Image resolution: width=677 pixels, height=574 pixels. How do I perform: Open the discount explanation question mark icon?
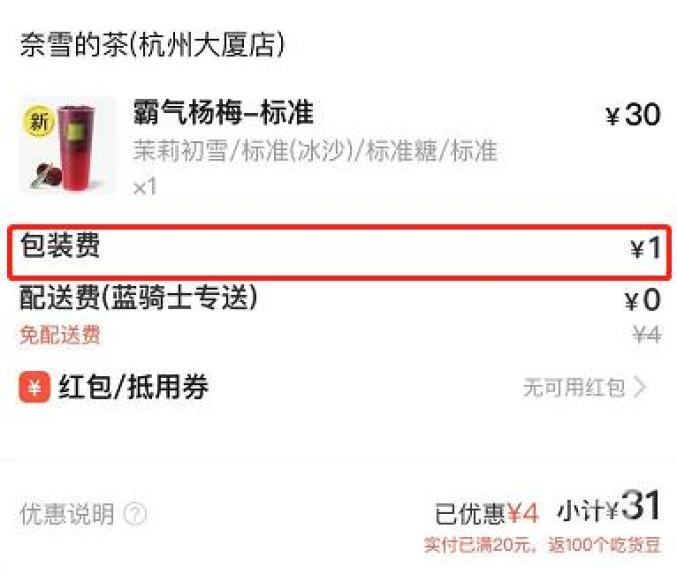tap(135, 514)
